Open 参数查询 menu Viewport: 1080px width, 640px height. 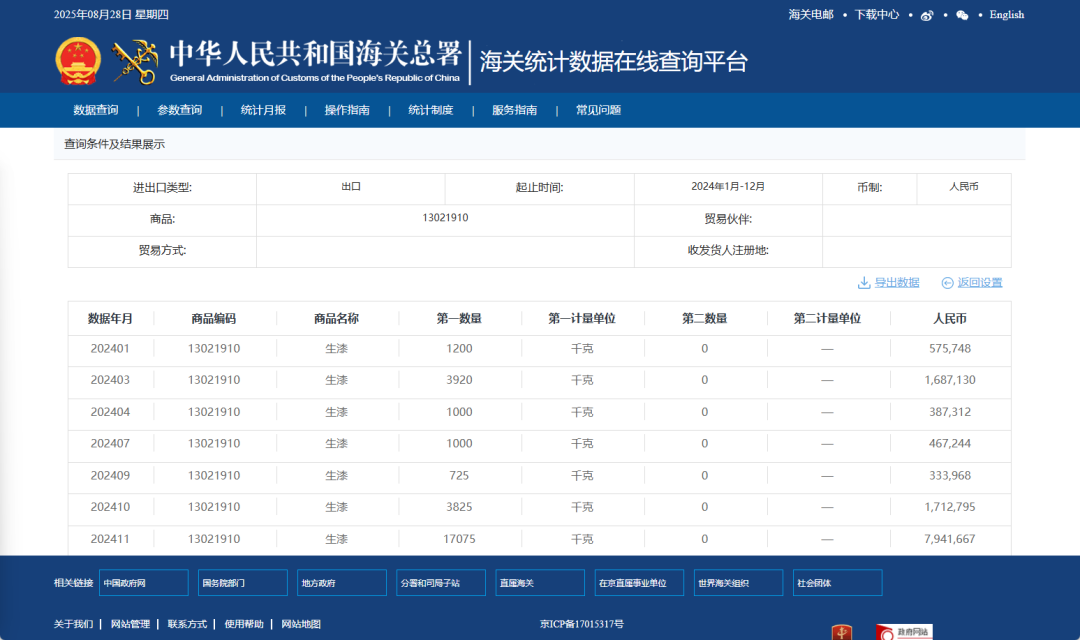coord(180,110)
